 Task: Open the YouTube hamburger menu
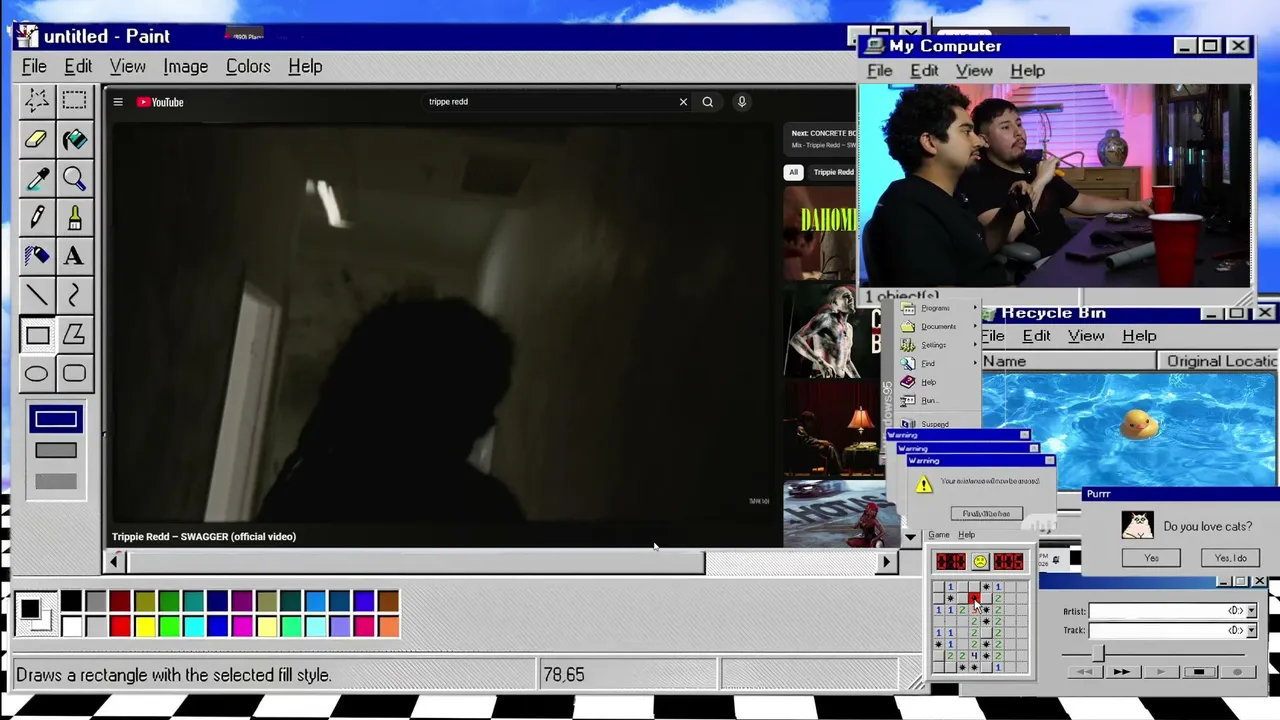(118, 102)
